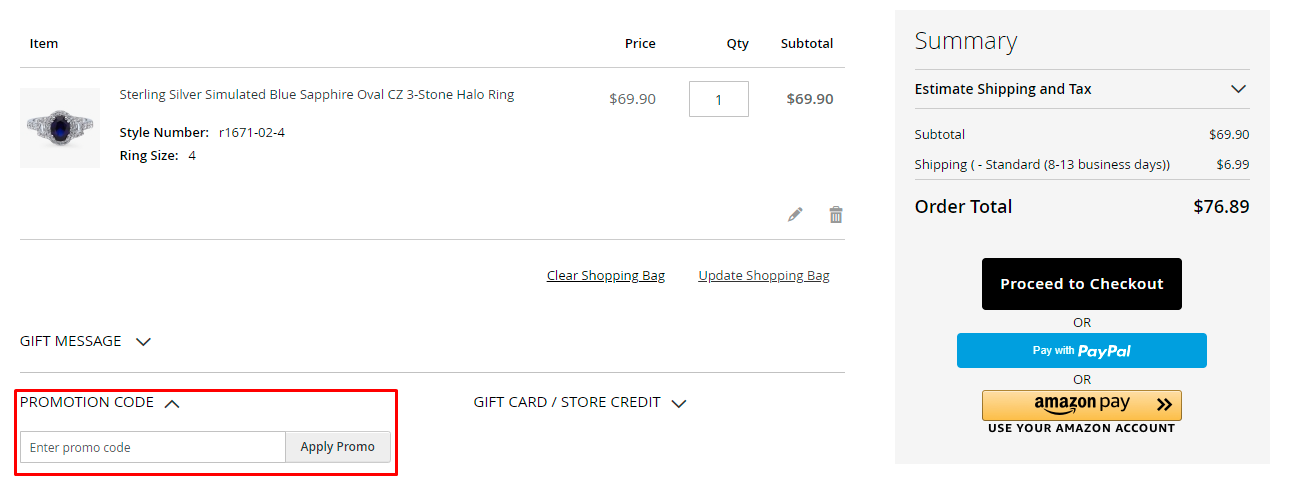
Task: Open the Sterling Silver Simulated Blue Sapphire link
Action: coord(316,95)
